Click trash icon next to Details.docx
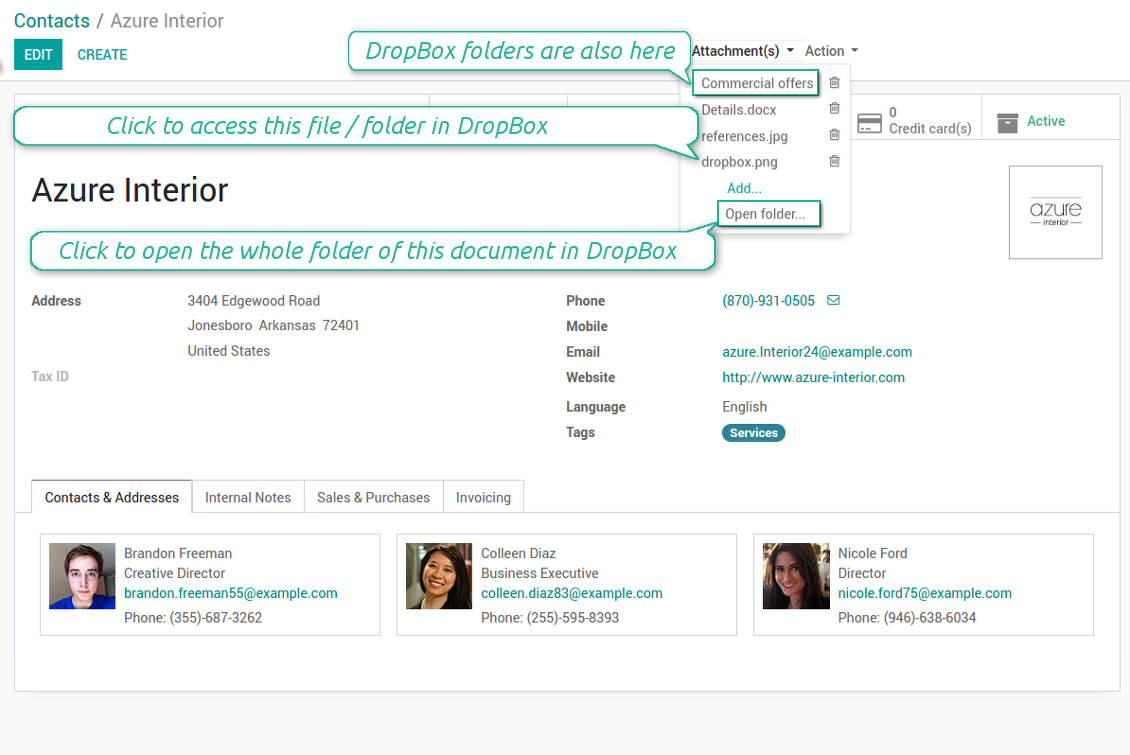 [x=834, y=109]
